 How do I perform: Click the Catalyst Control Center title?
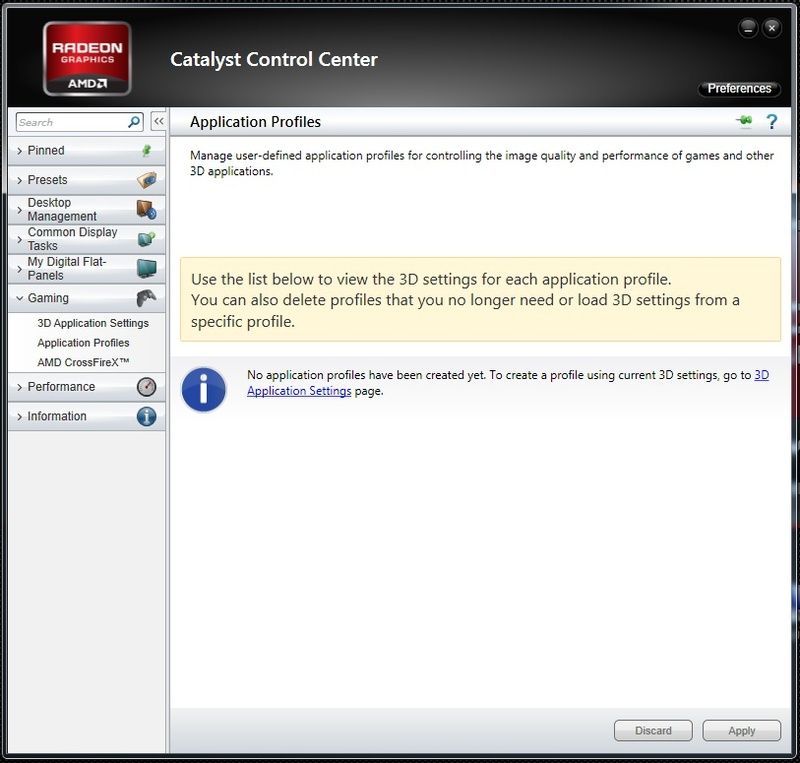click(x=274, y=60)
